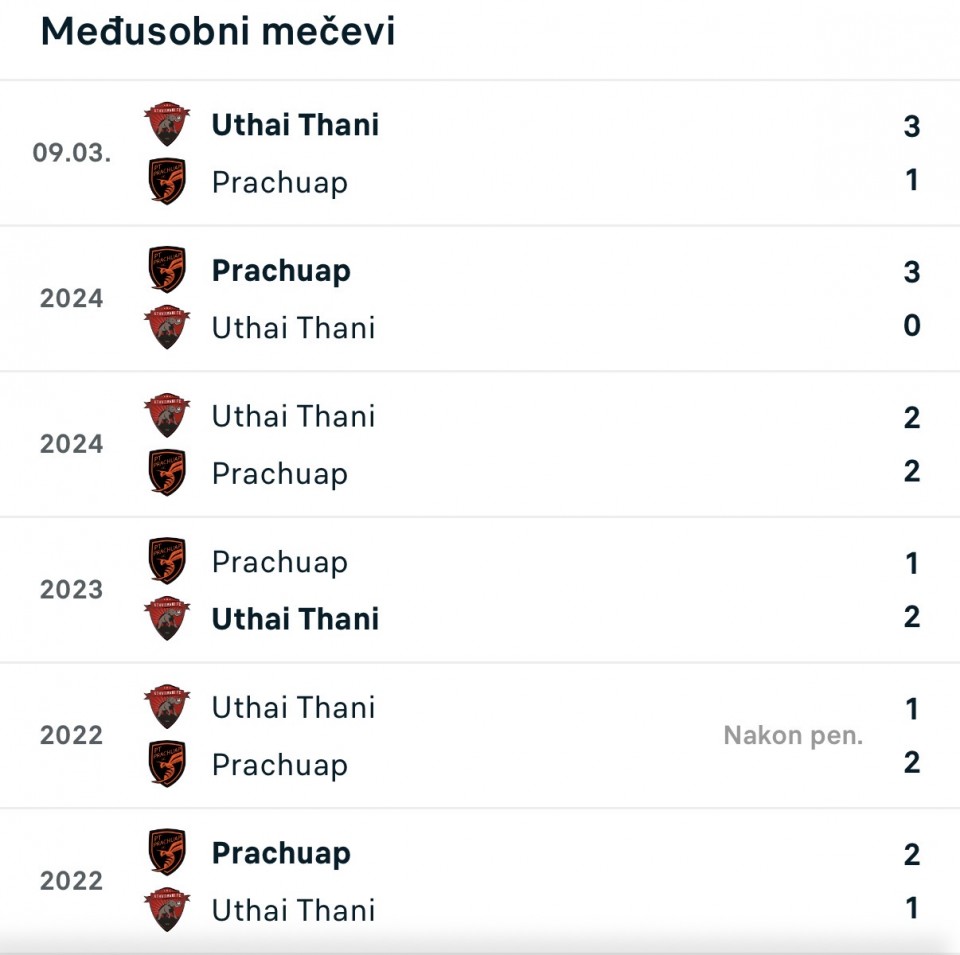Select the 2023 match year label
This screenshot has width=960, height=955.
point(72,590)
